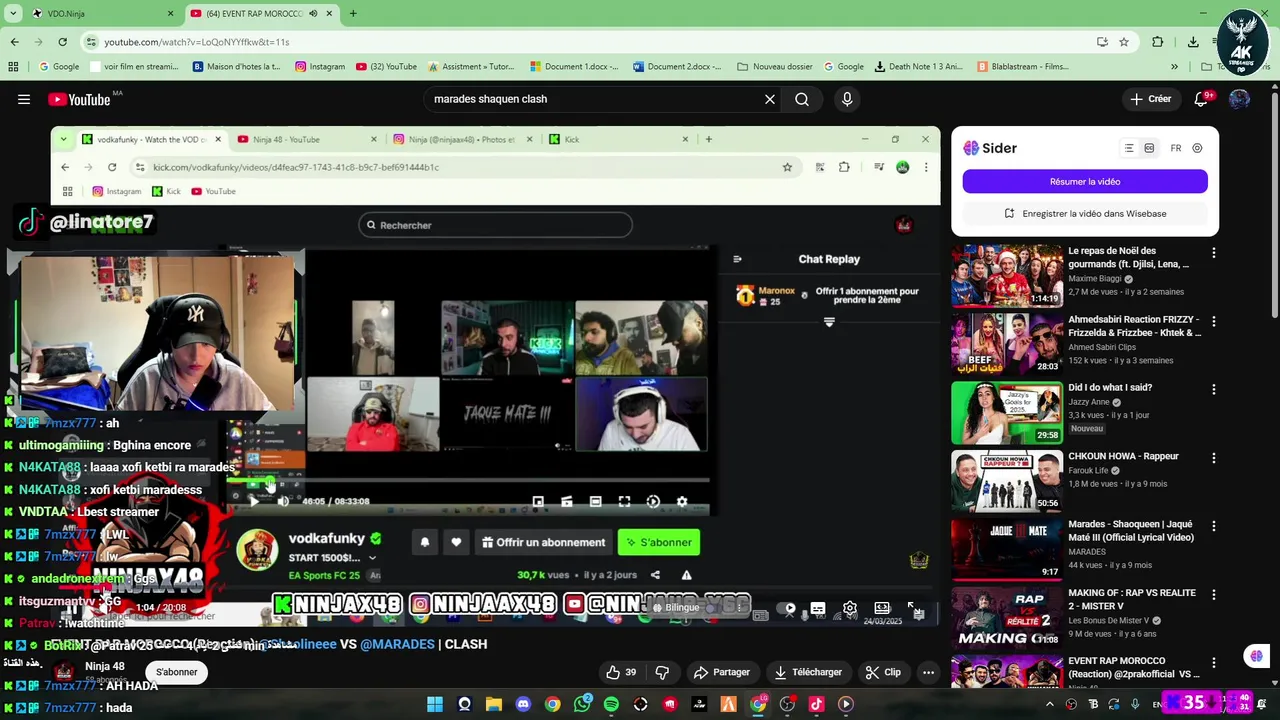Open options for CHKOUN HOWA - Rappeur video
The image size is (1280, 720).
(x=1214, y=458)
